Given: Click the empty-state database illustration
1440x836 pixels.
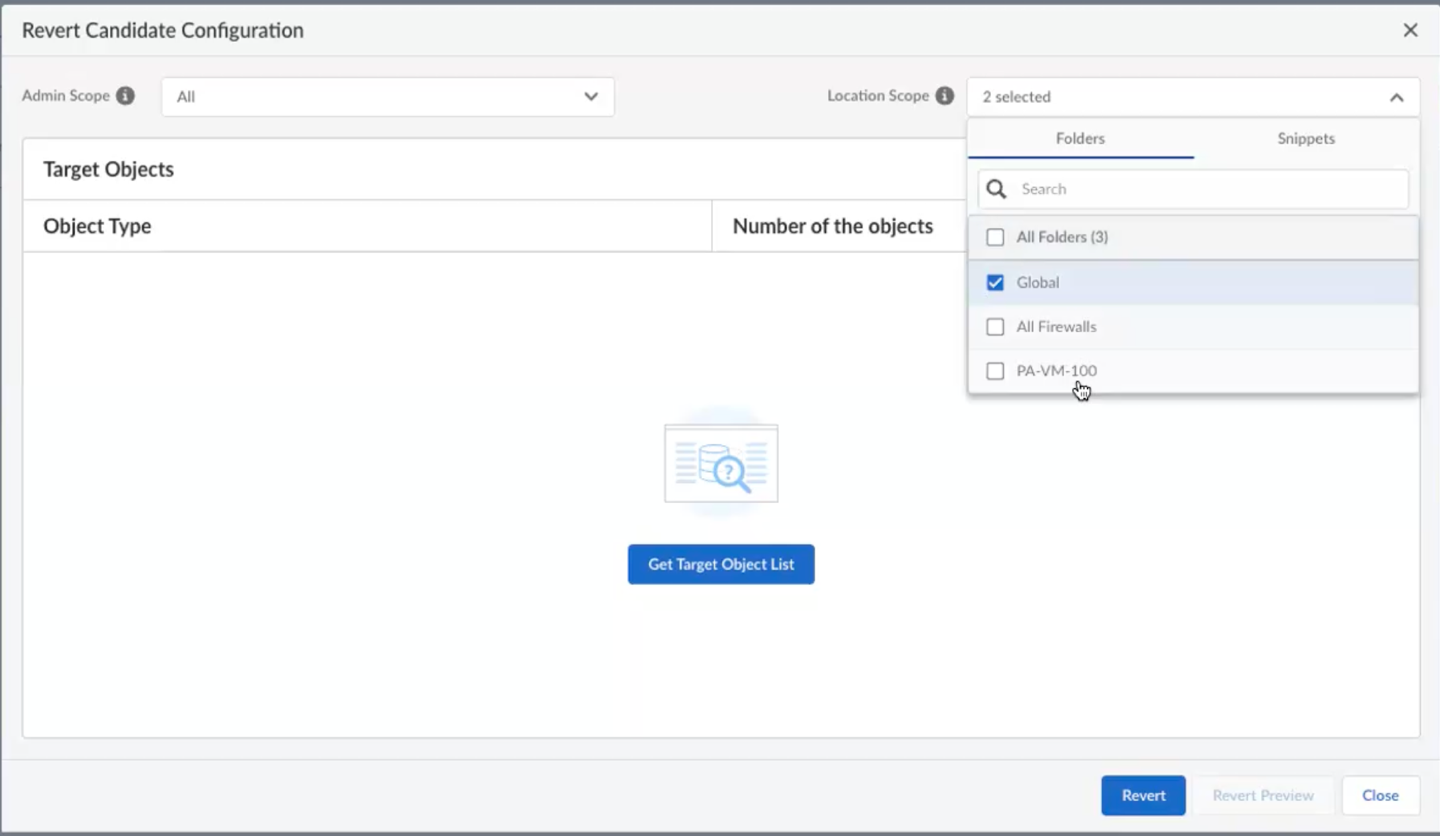Looking at the screenshot, I should [x=721, y=464].
